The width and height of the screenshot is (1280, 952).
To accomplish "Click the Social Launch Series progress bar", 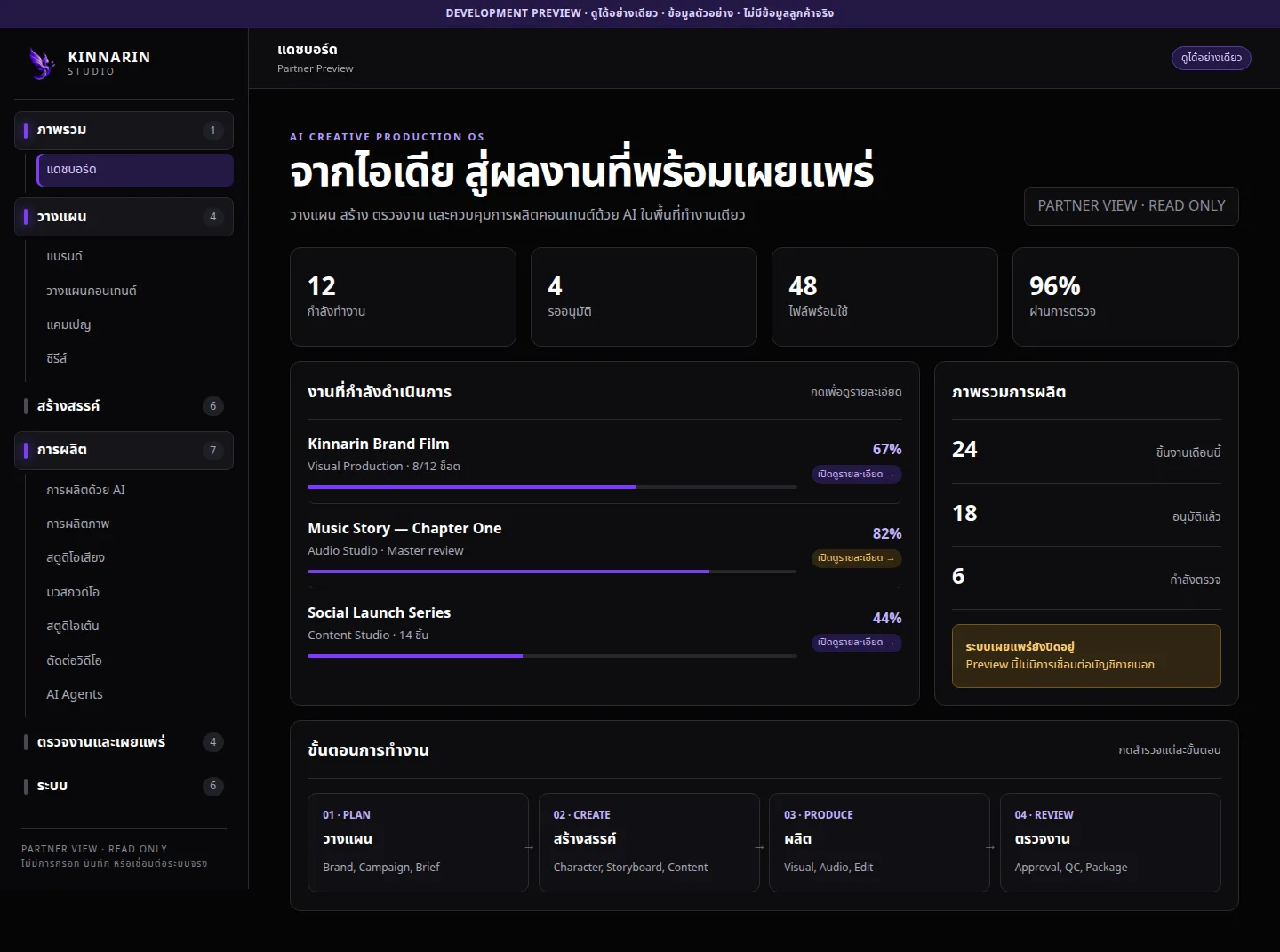I will click(552, 656).
